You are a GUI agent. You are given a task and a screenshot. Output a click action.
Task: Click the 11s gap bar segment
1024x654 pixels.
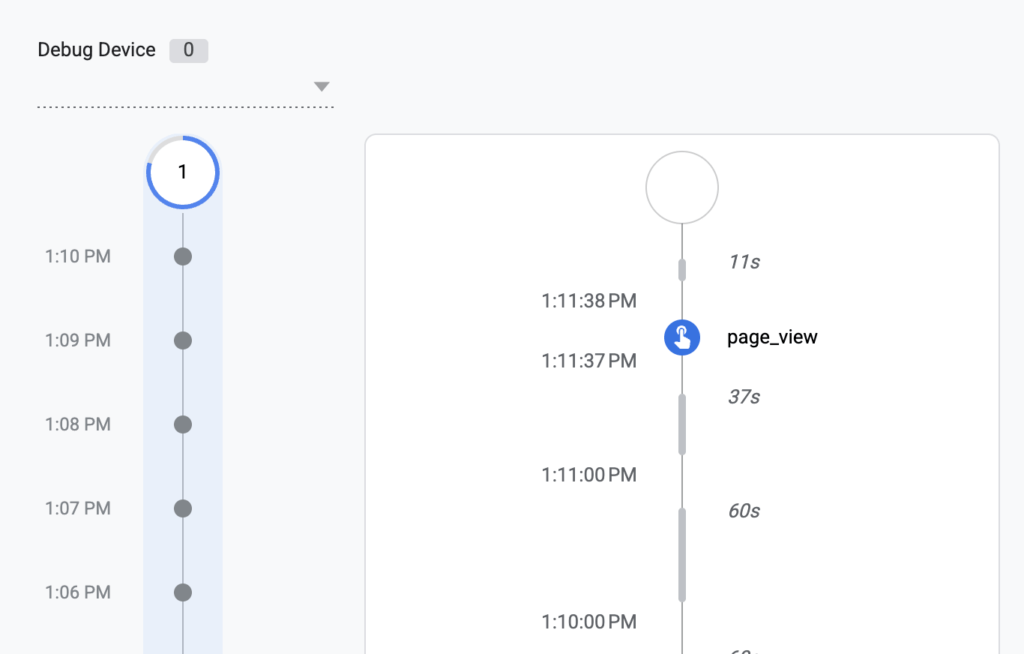point(682,270)
